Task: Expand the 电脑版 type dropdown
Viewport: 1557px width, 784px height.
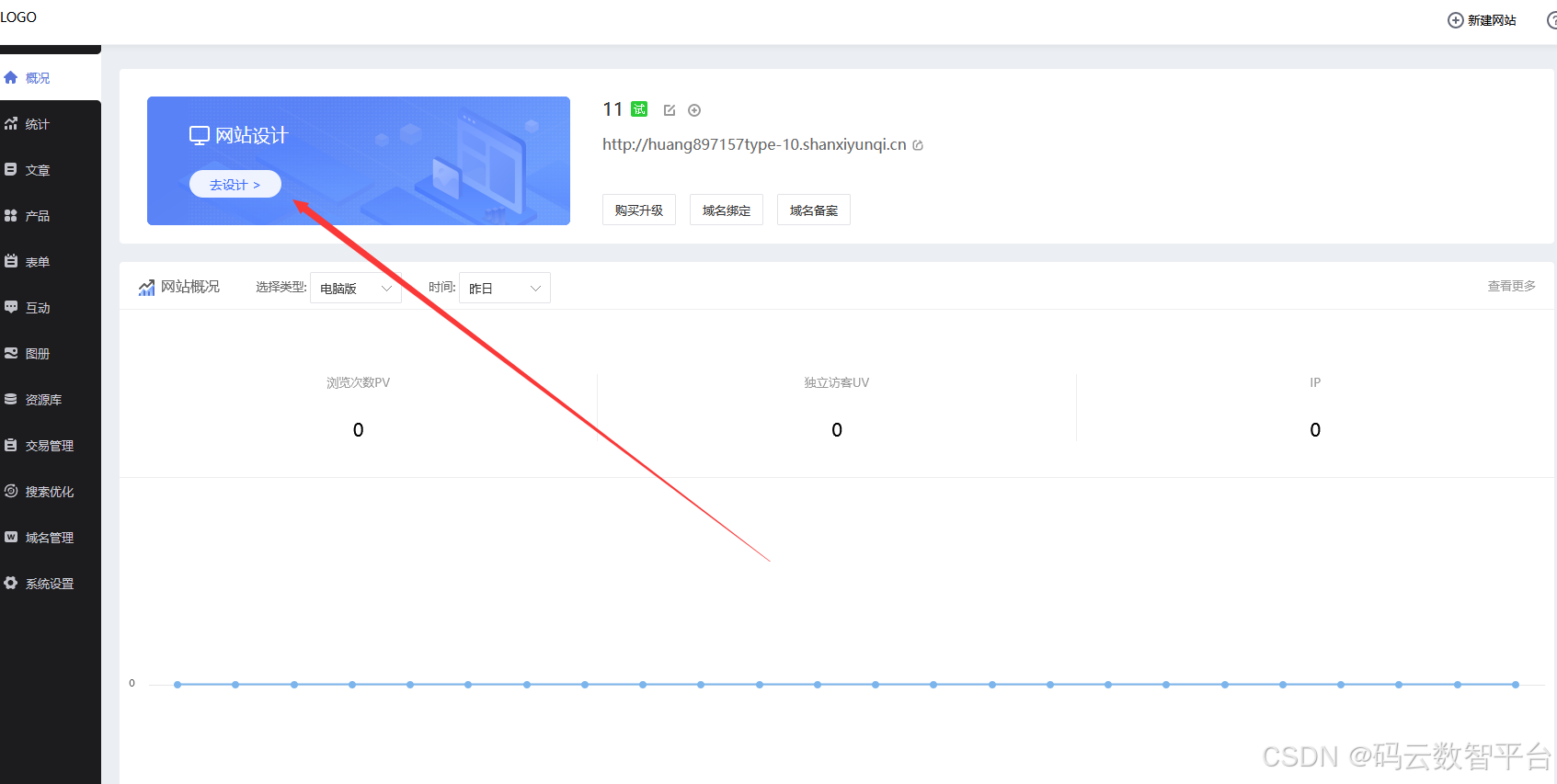Action: [x=356, y=288]
